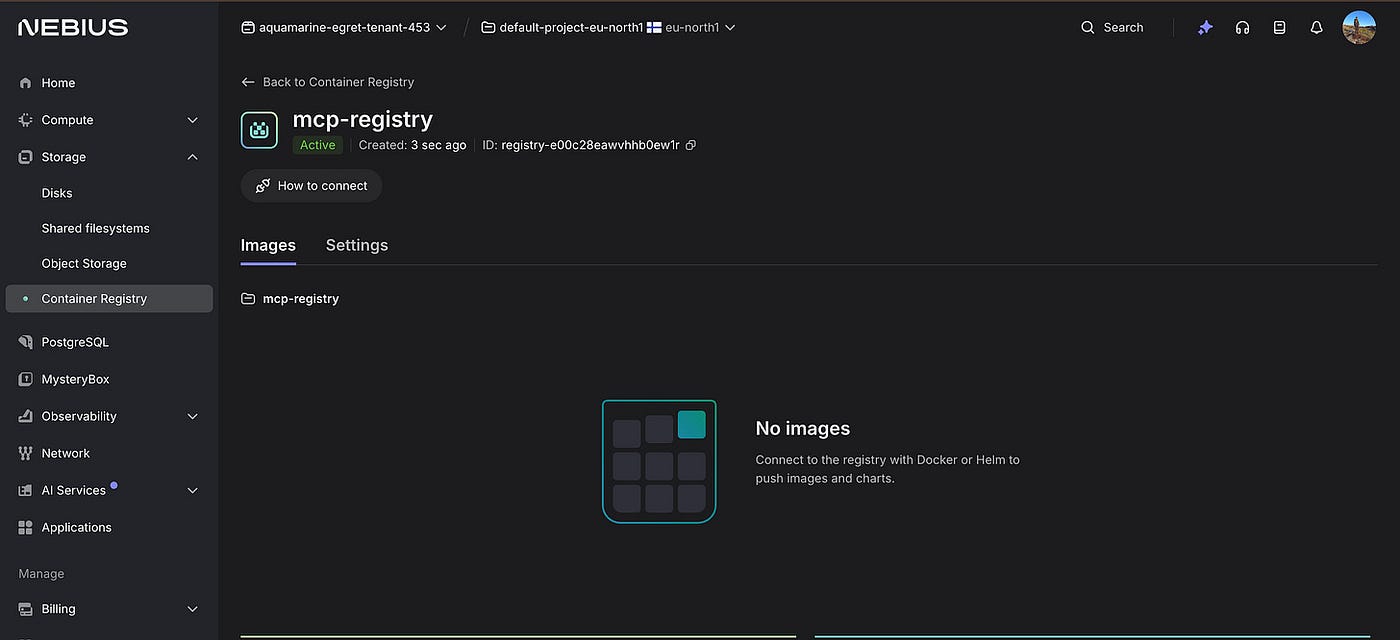Click the Compute chip icon
Screen dimensions: 1400x640
pos(26,120)
